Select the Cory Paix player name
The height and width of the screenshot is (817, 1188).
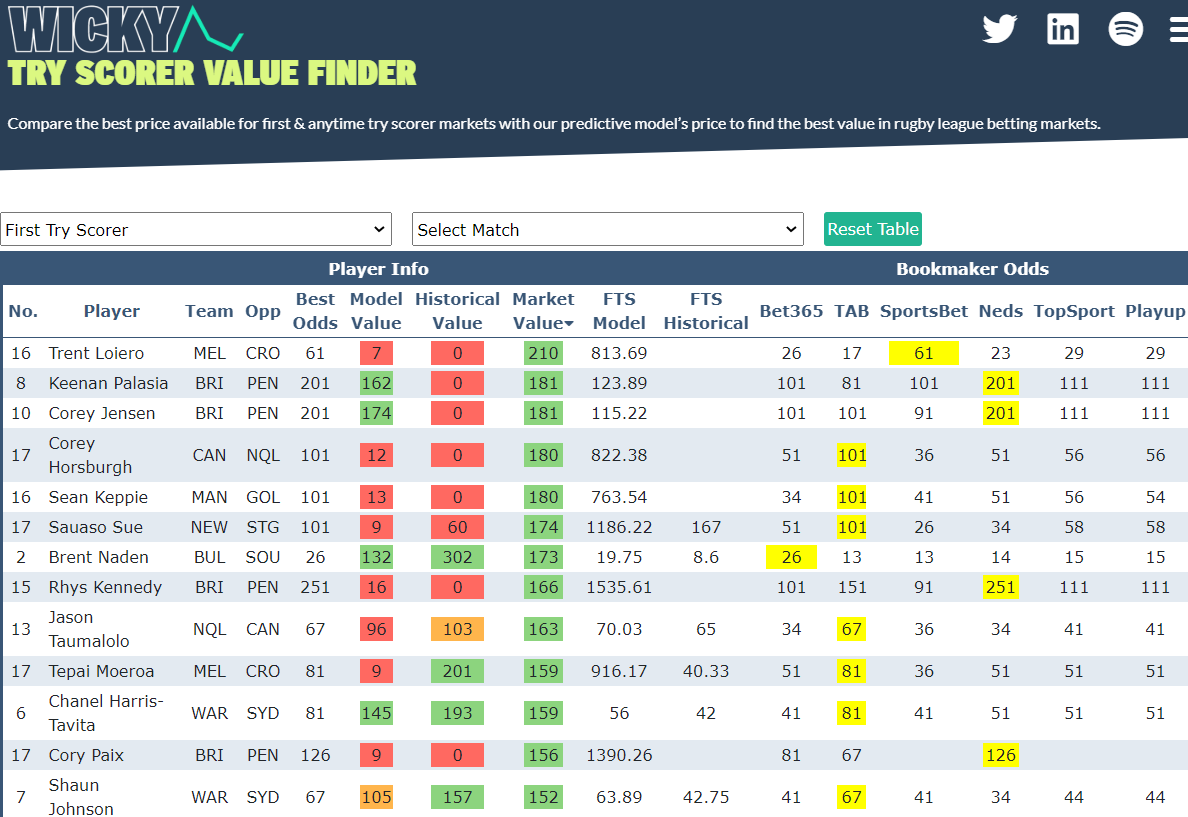tap(86, 756)
